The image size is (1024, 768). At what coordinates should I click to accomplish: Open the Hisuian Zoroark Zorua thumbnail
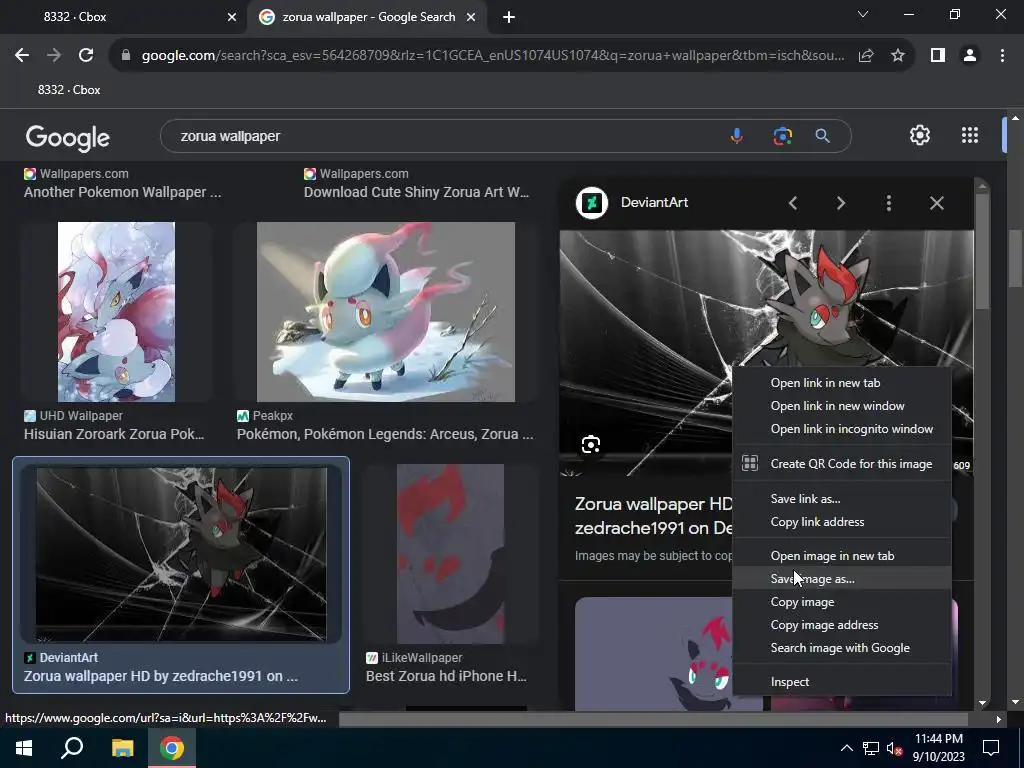point(116,312)
